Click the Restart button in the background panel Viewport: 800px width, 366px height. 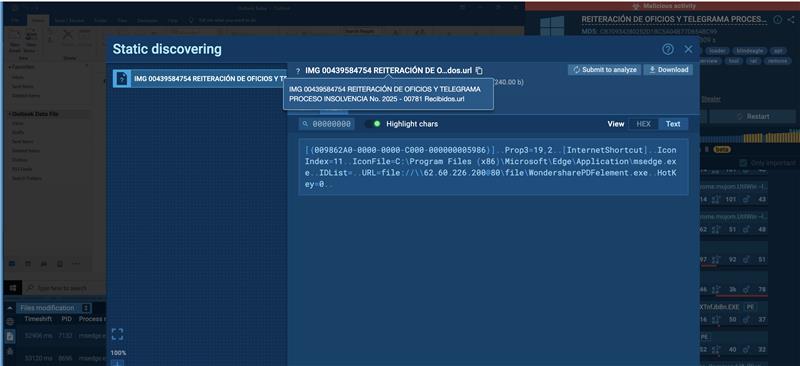click(x=753, y=116)
